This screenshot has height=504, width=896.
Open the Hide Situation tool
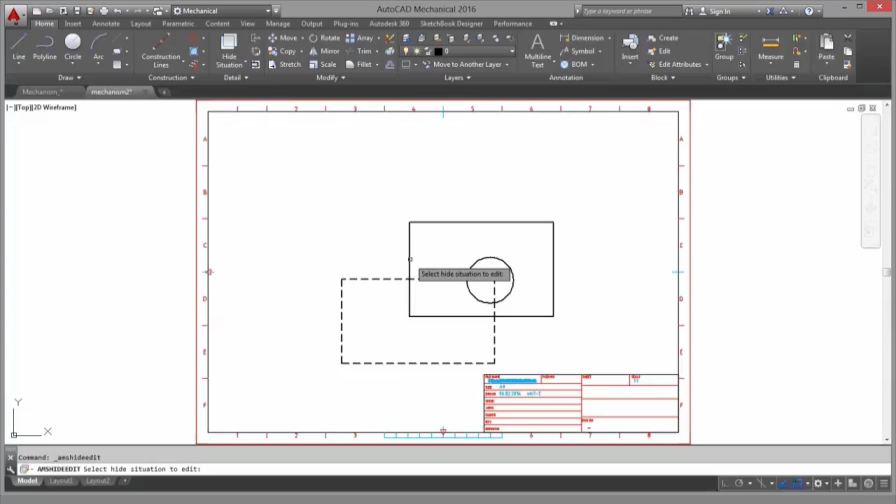[229, 50]
